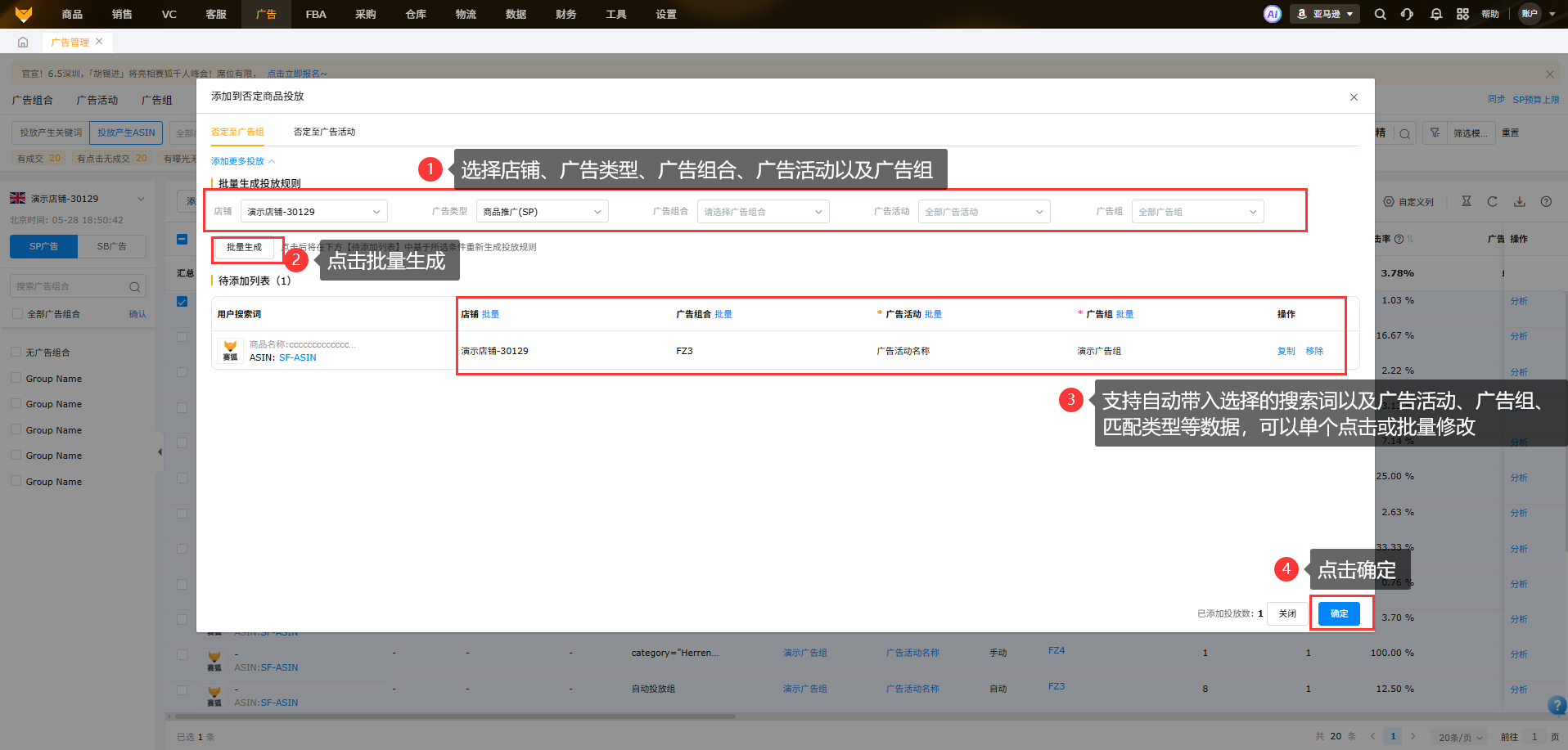Viewport: 1568px width, 750px height.
Task: Open the apps grid icon in header
Action: [x=1462, y=14]
